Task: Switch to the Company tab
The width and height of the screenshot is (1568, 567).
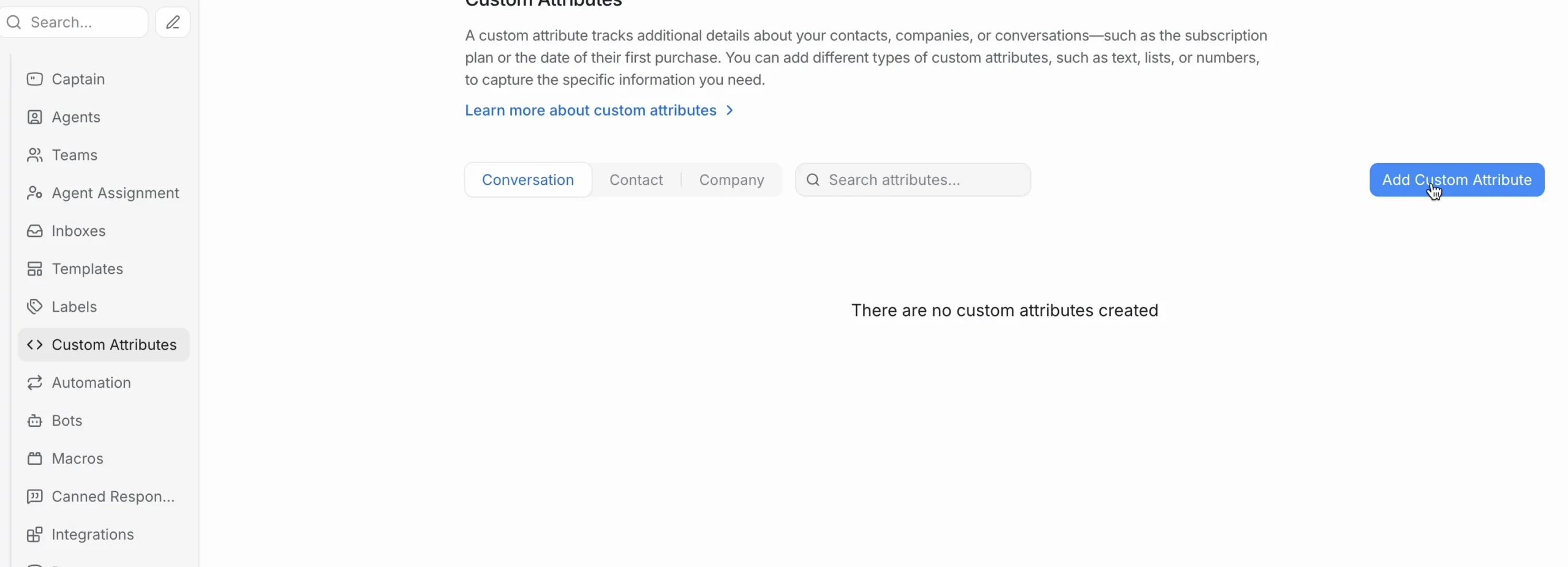Action: tap(731, 180)
